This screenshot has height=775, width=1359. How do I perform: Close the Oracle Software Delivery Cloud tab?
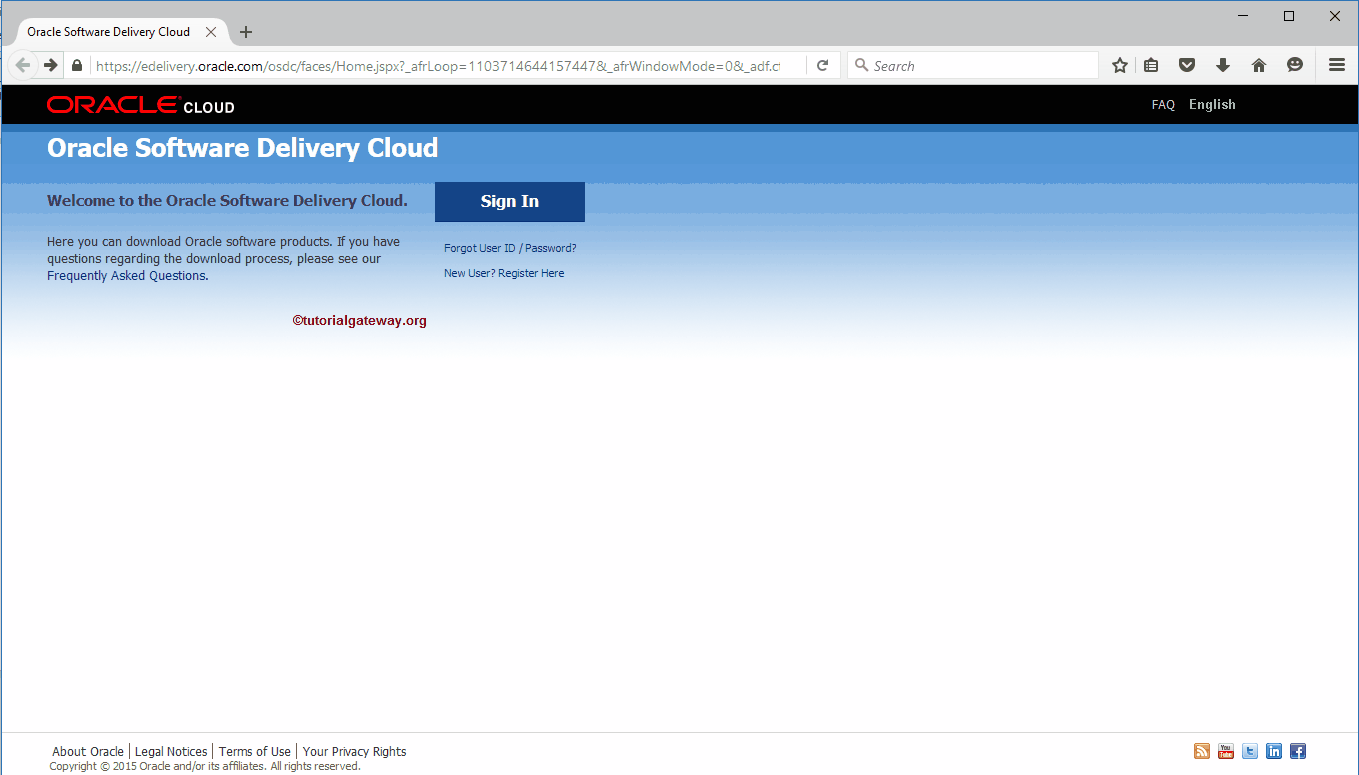coord(211,32)
